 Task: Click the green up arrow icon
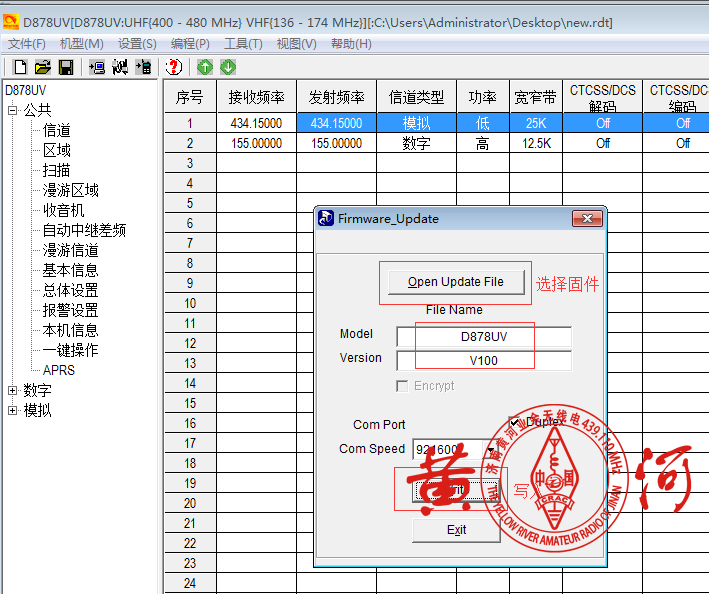205,67
